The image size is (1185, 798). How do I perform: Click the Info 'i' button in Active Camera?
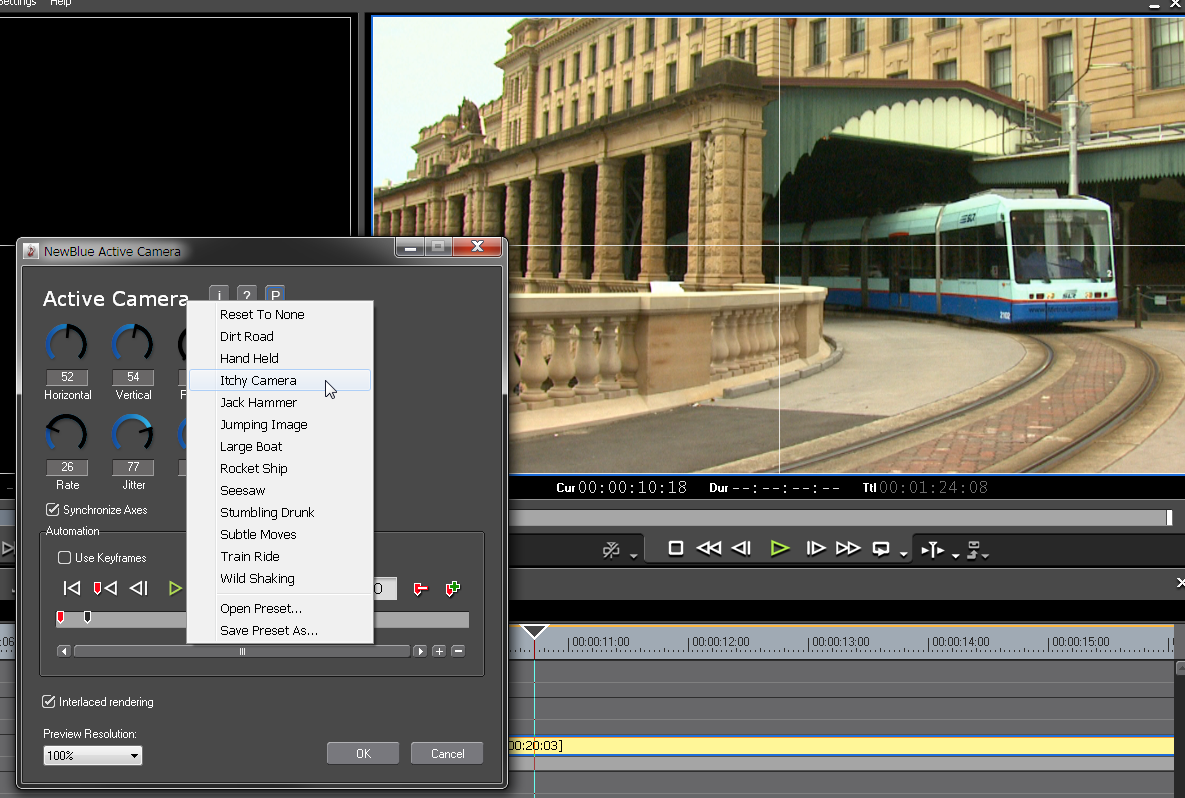218,294
